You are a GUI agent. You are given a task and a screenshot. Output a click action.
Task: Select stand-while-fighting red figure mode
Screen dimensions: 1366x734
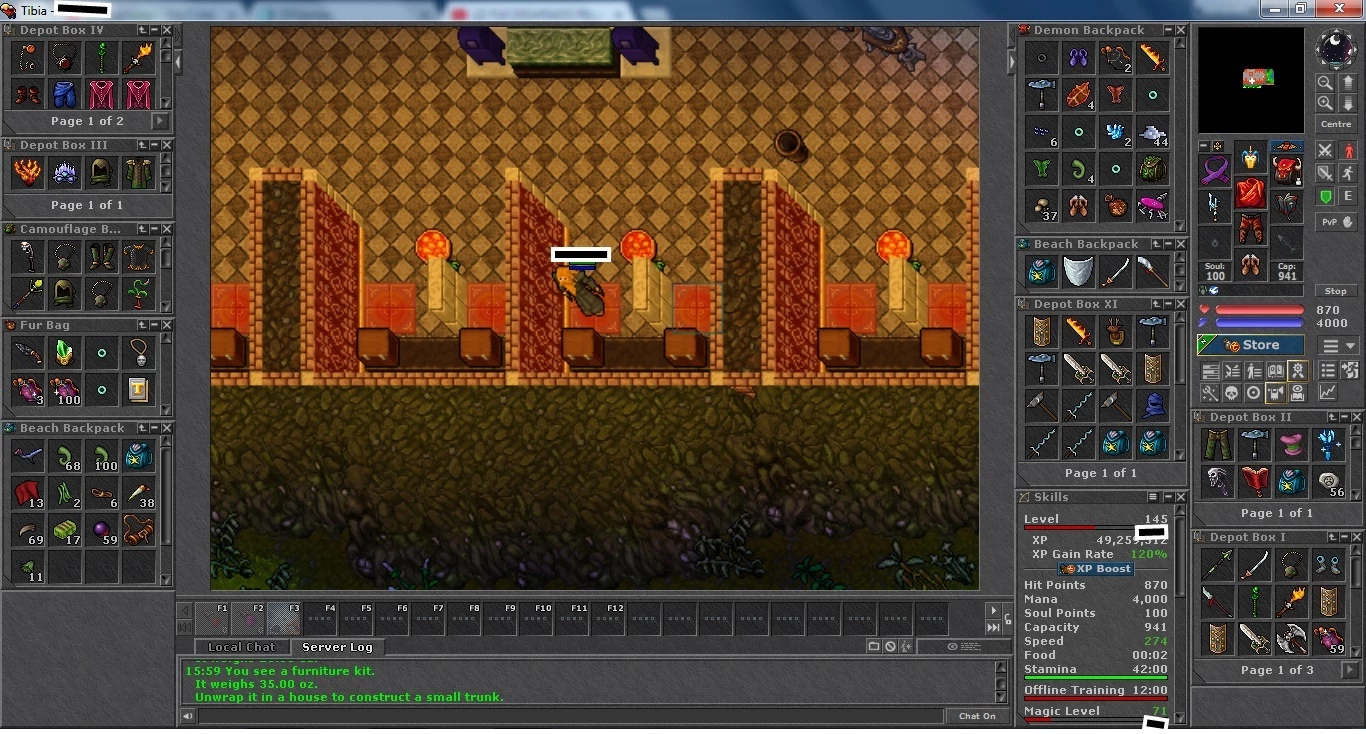1348,151
